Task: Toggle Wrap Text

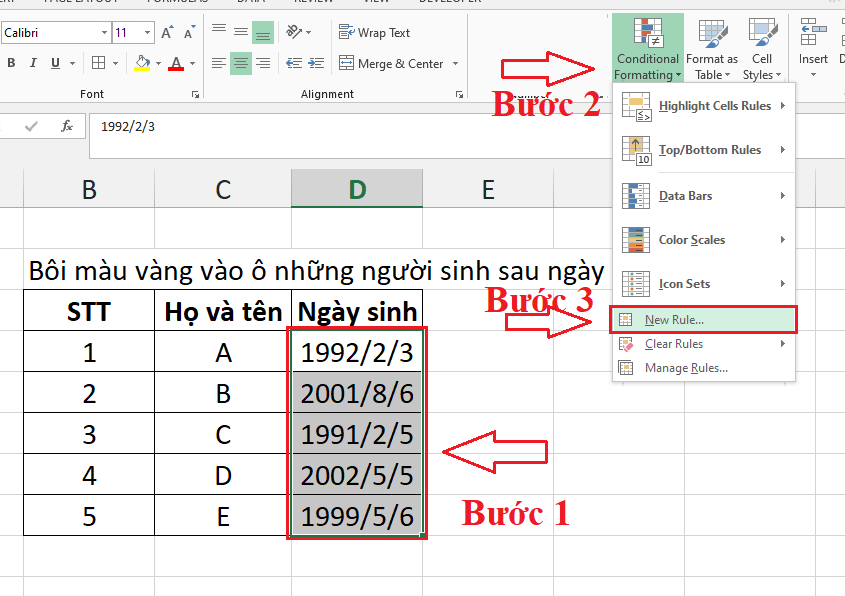Action: pos(375,33)
